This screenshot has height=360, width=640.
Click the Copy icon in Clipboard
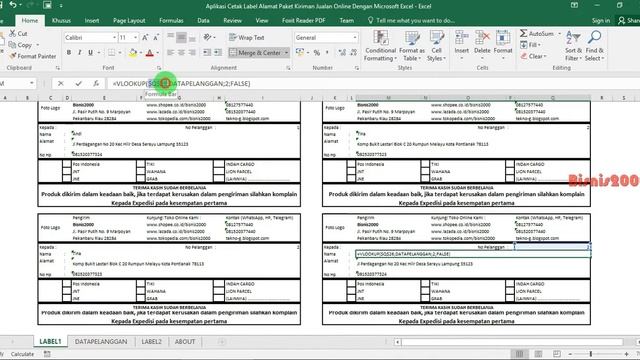coord(12,45)
